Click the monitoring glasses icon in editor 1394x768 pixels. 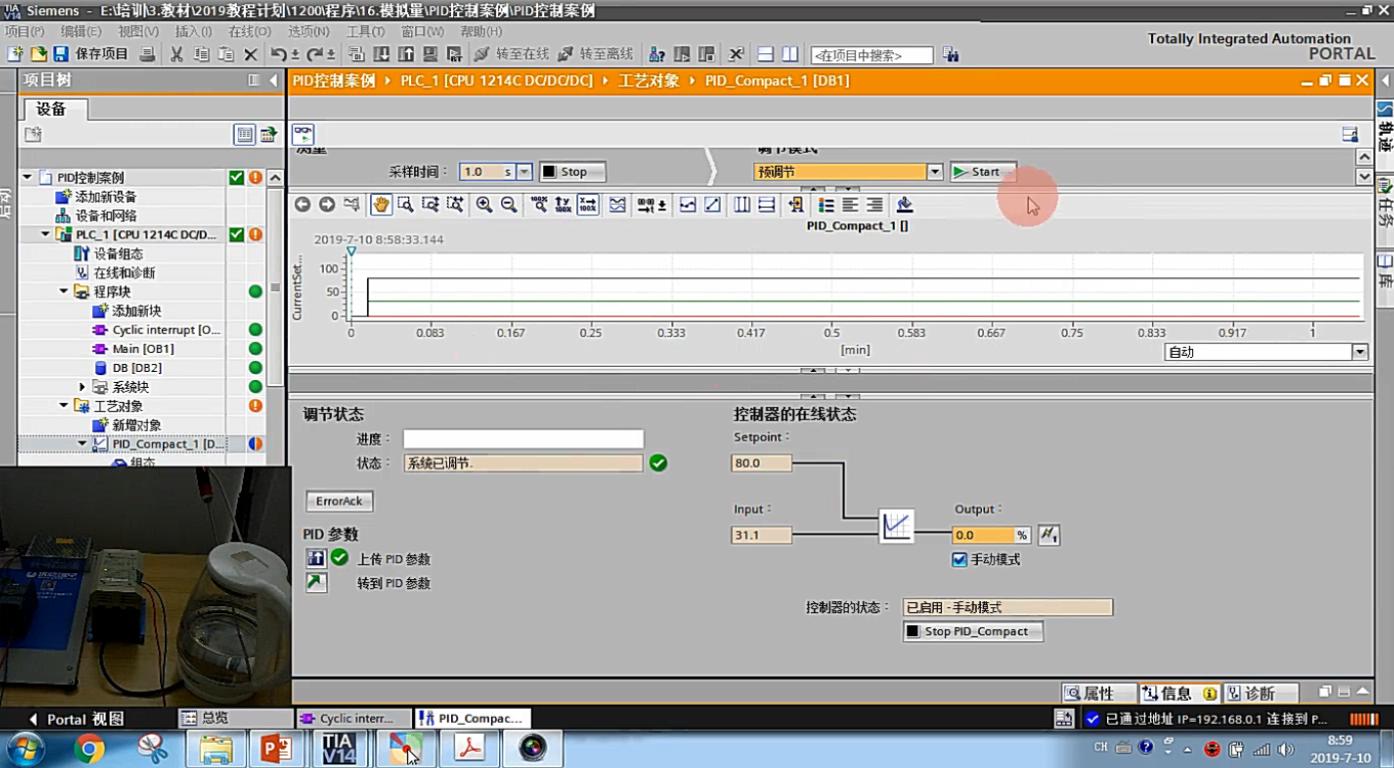pyautogui.click(x=303, y=134)
